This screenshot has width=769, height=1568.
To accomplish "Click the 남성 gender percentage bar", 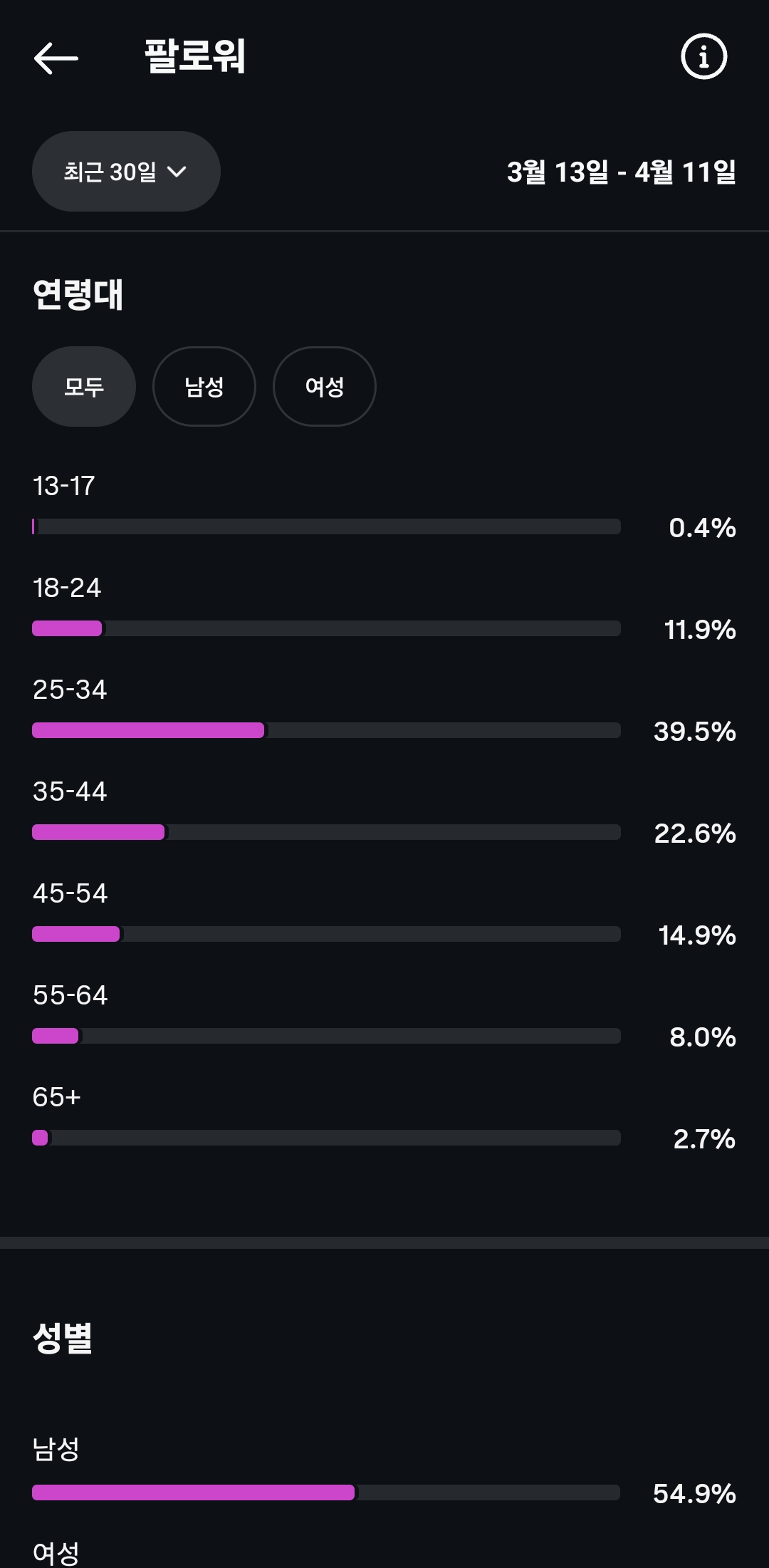I will (326, 1492).
